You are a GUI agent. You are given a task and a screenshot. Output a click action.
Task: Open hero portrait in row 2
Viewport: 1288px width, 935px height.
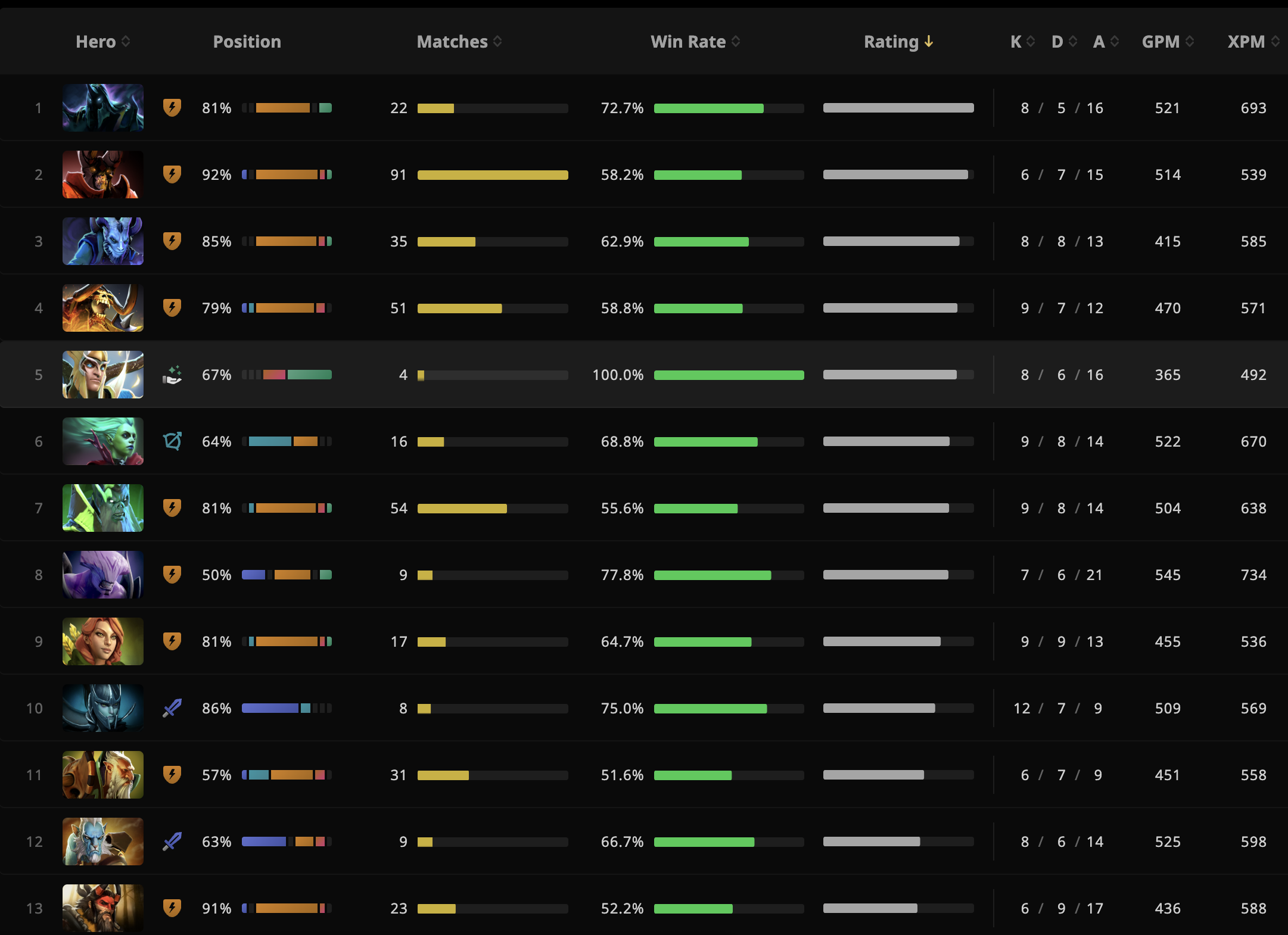click(x=103, y=174)
